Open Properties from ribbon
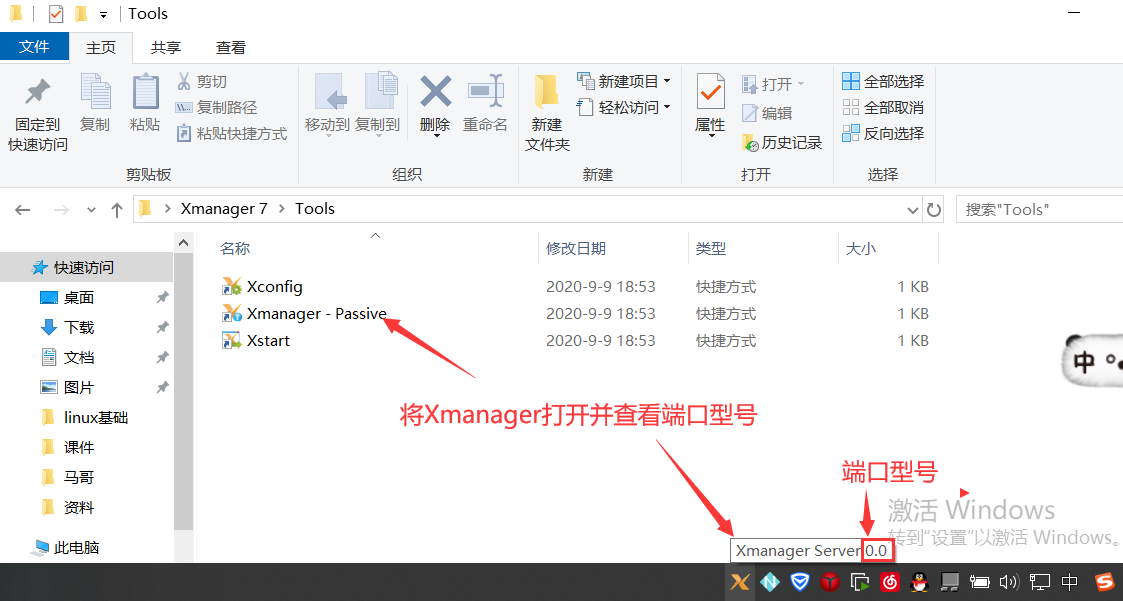Image resolution: width=1123 pixels, height=601 pixels. [x=710, y=105]
